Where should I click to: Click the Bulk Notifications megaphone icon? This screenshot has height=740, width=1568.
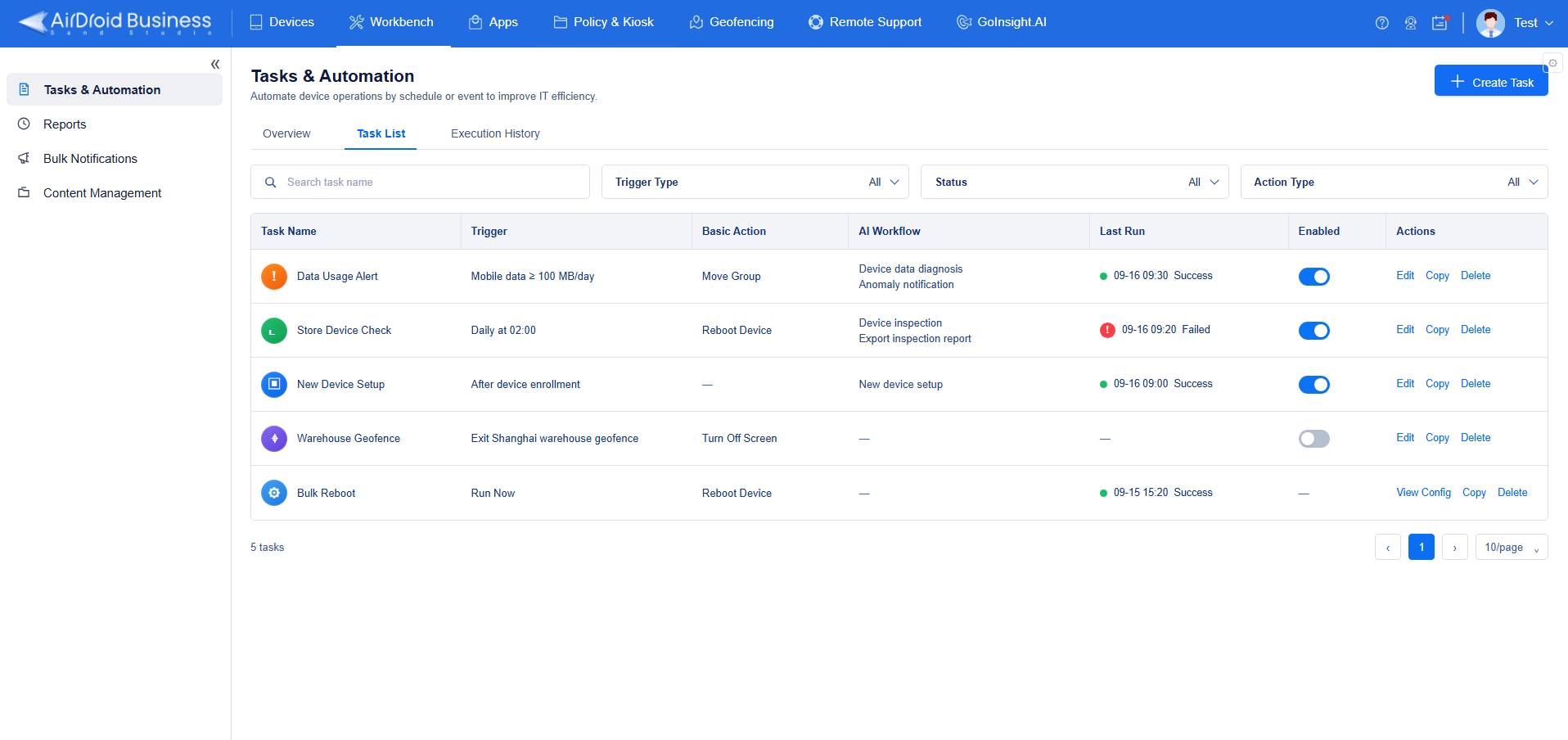(x=25, y=158)
